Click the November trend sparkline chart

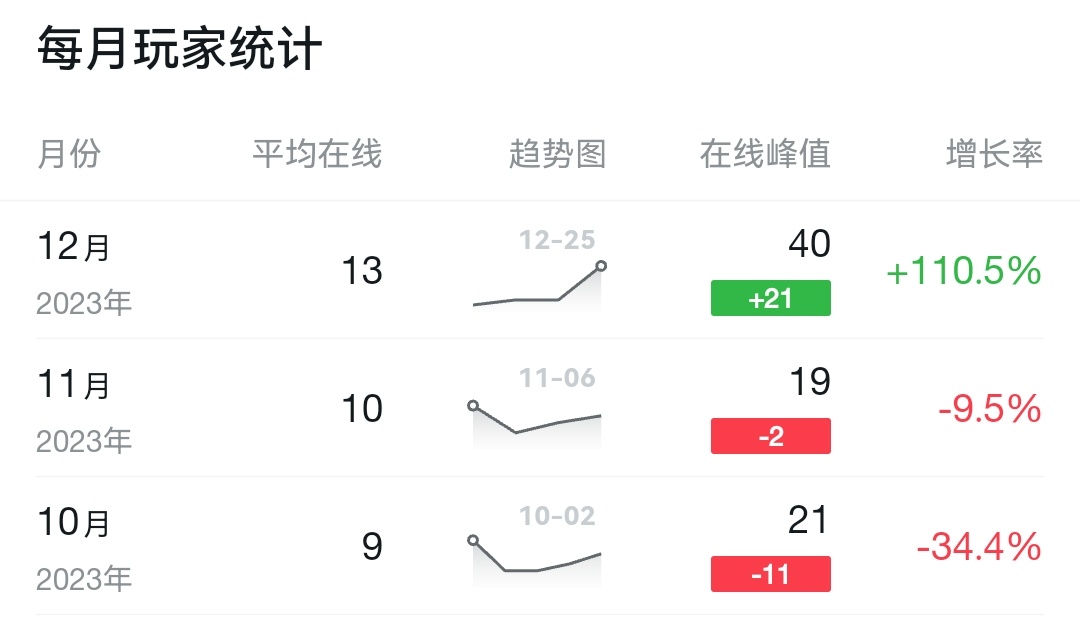click(537, 423)
